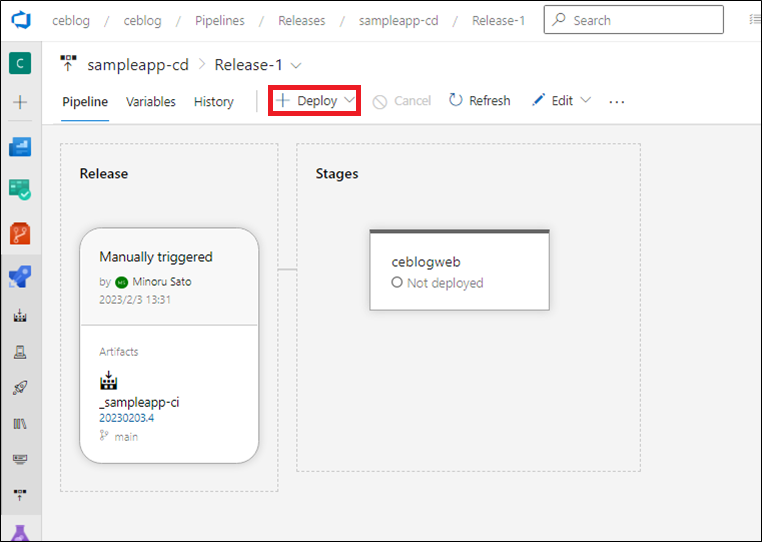The width and height of the screenshot is (762, 542).
Task: Open build 20230203.4 link
Action: [127, 418]
